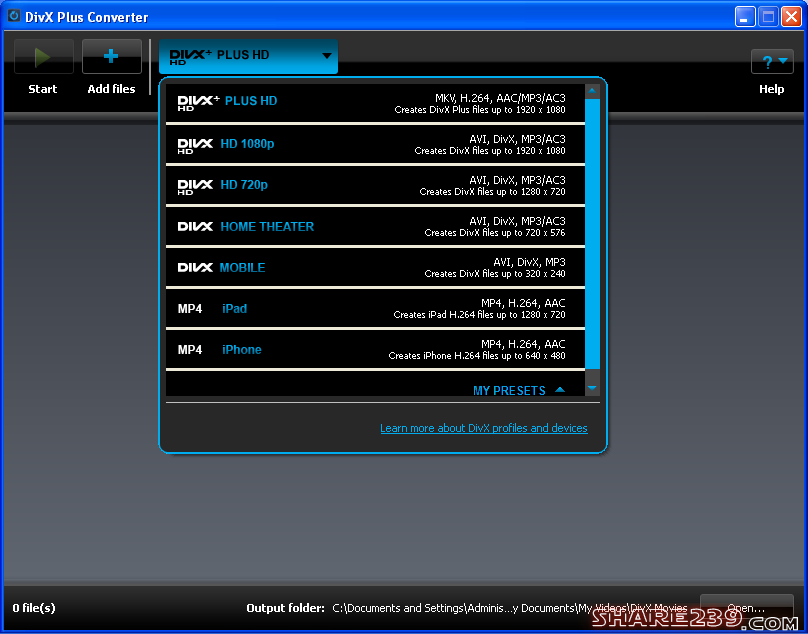This screenshot has height=634, width=808.
Task: Select the DivX HD 1080p profile
Action: 375,144
